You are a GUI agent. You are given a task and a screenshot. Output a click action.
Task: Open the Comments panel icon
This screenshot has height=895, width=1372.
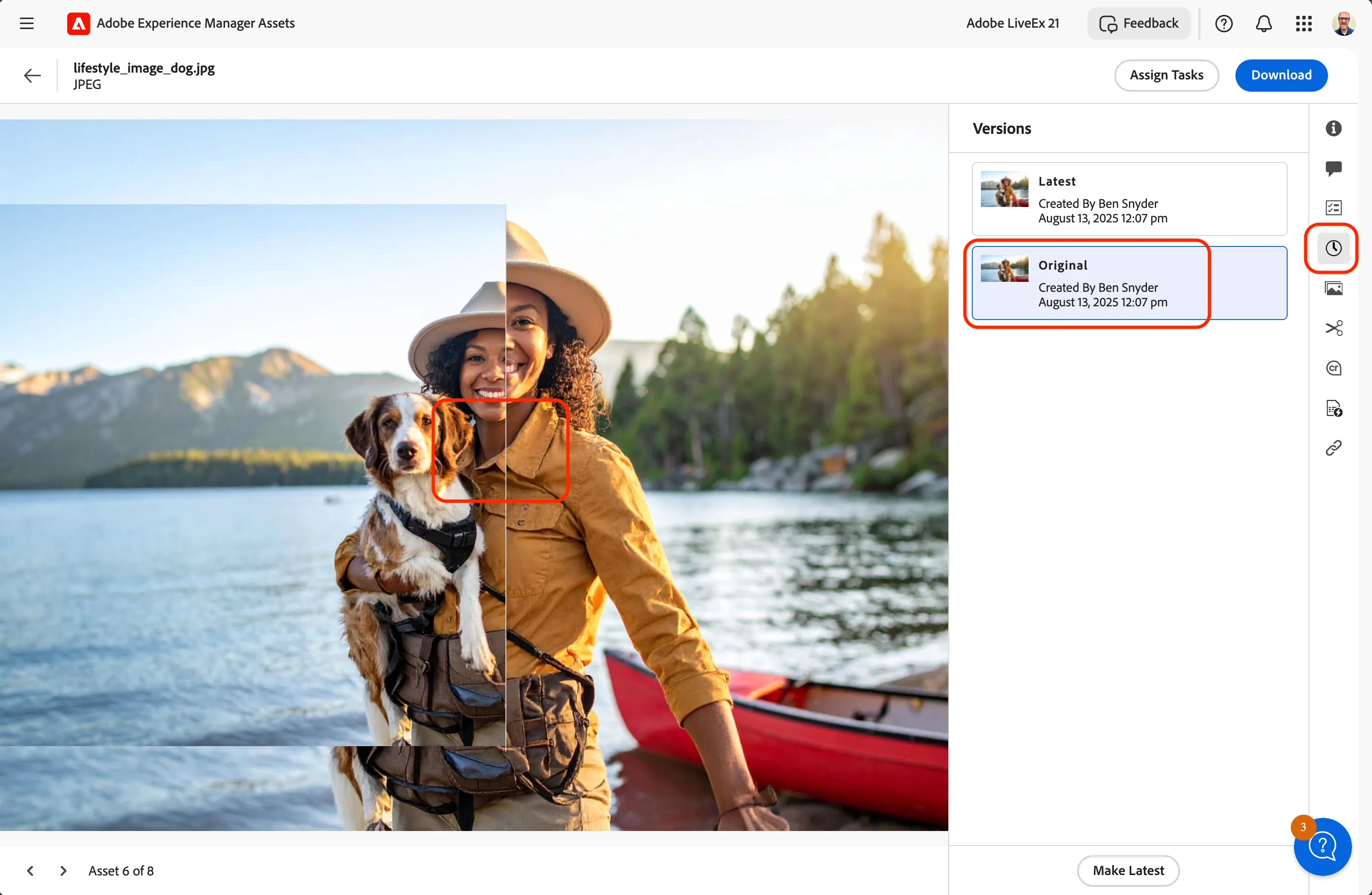1333,168
